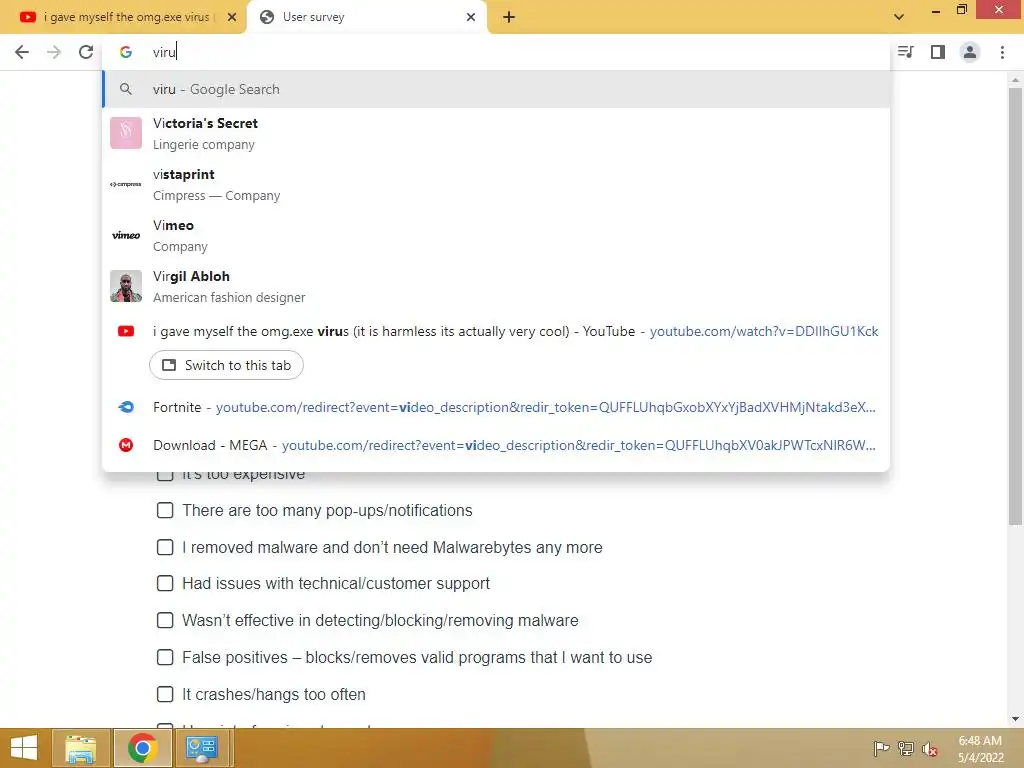Click the forward navigation arrow
Screen dimensions: 1024x768
click(54, 52)
